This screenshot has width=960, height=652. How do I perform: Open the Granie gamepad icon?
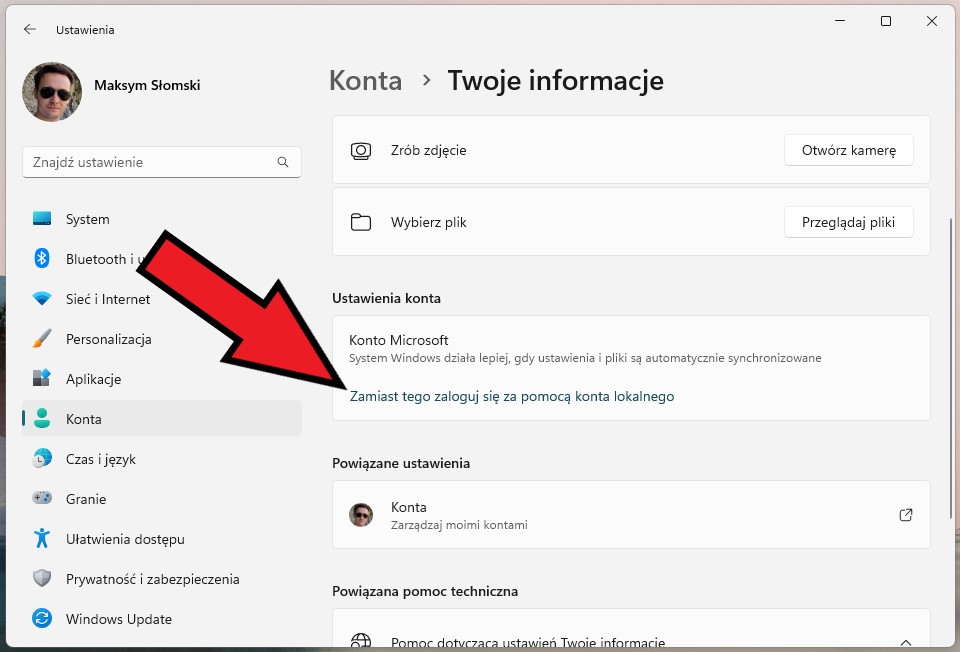(41, 499)
